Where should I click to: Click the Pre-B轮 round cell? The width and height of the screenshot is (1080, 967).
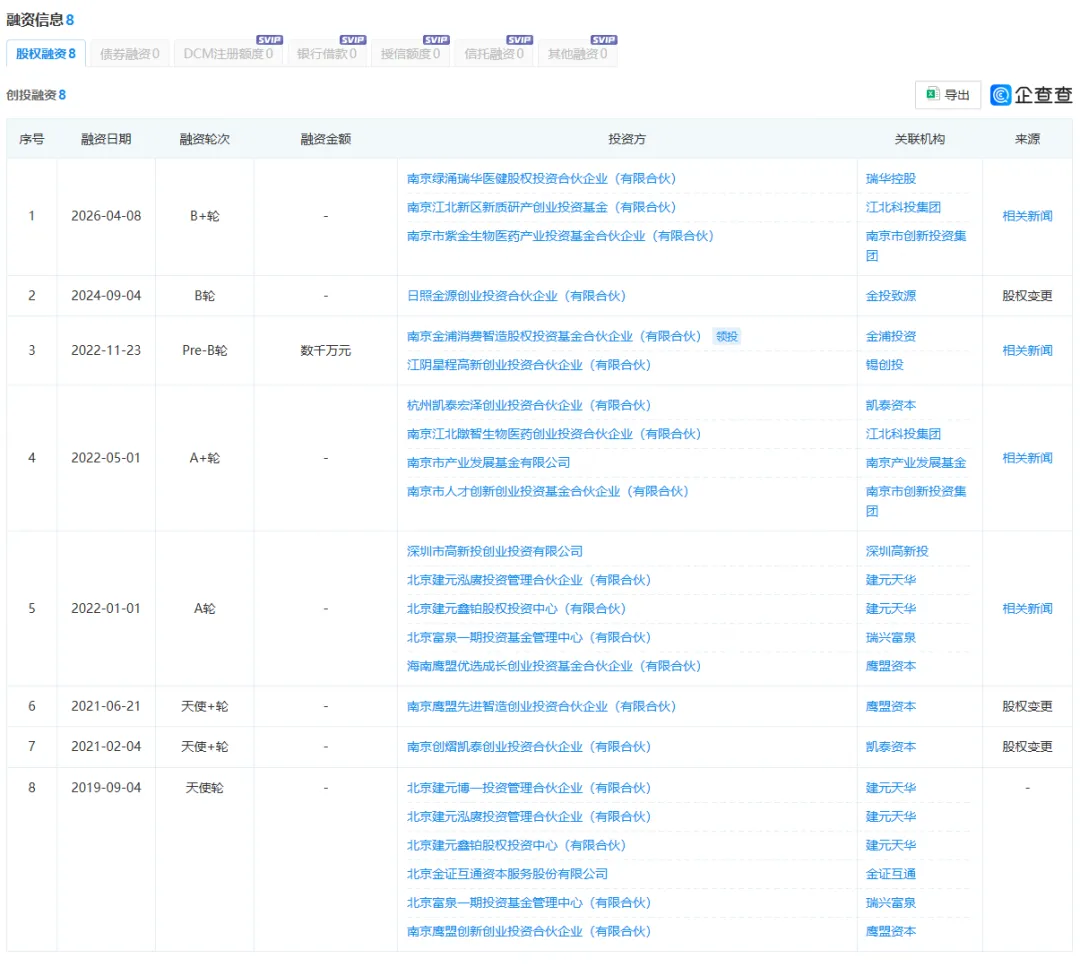(x=205, y=351)
